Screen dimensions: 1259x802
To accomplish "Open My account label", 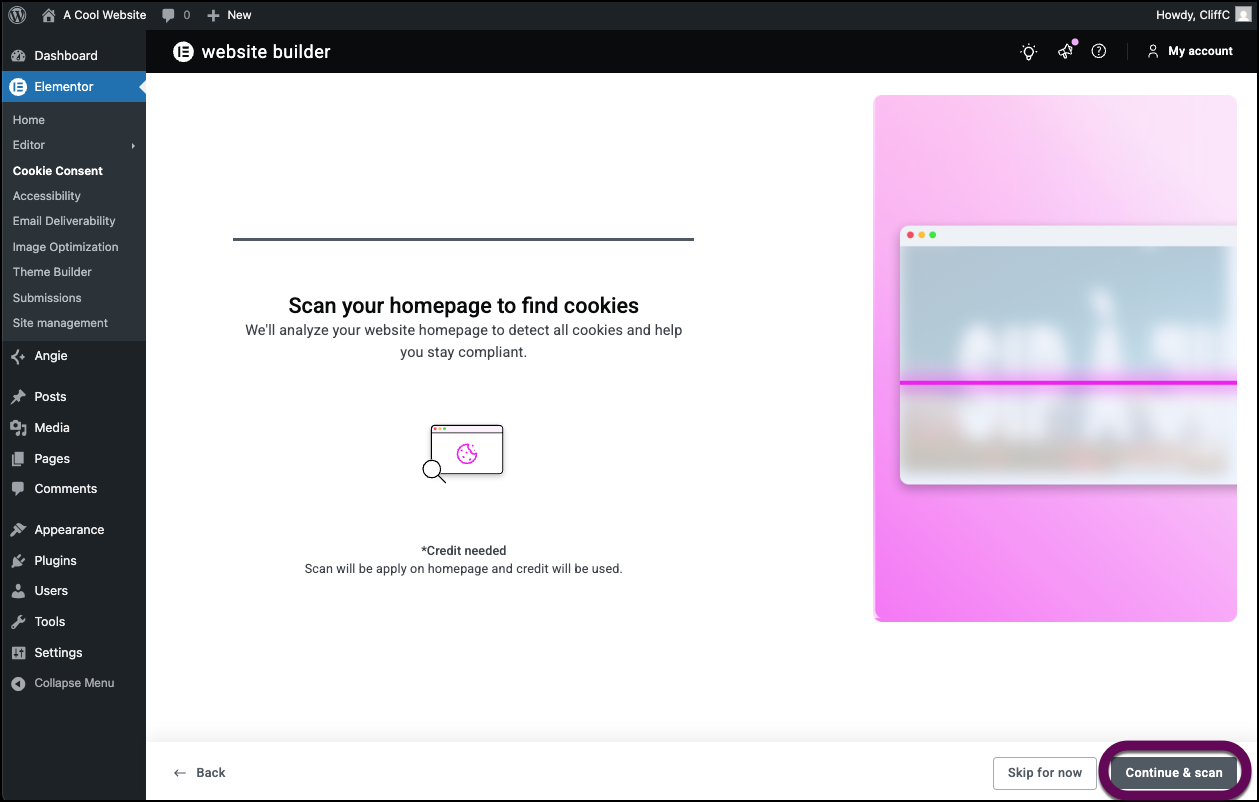I will point(1201,51).
